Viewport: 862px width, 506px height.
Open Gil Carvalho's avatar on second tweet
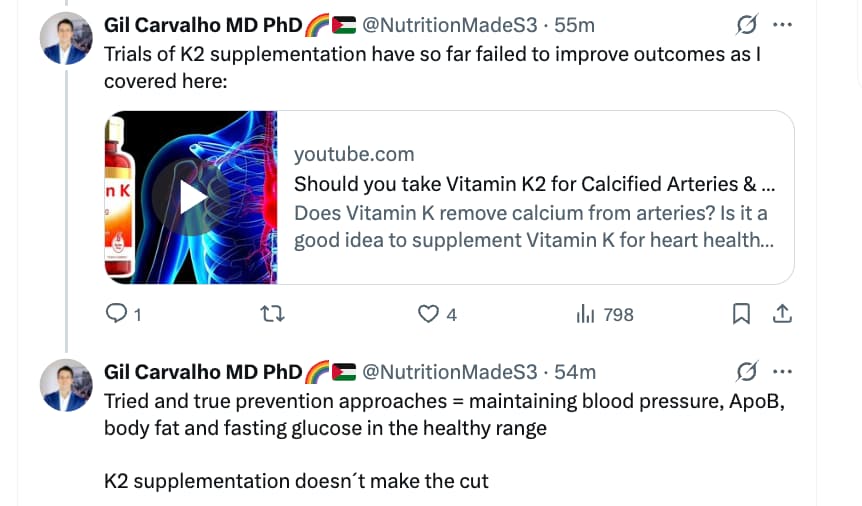pyautogui.click(x=66, y=386)
